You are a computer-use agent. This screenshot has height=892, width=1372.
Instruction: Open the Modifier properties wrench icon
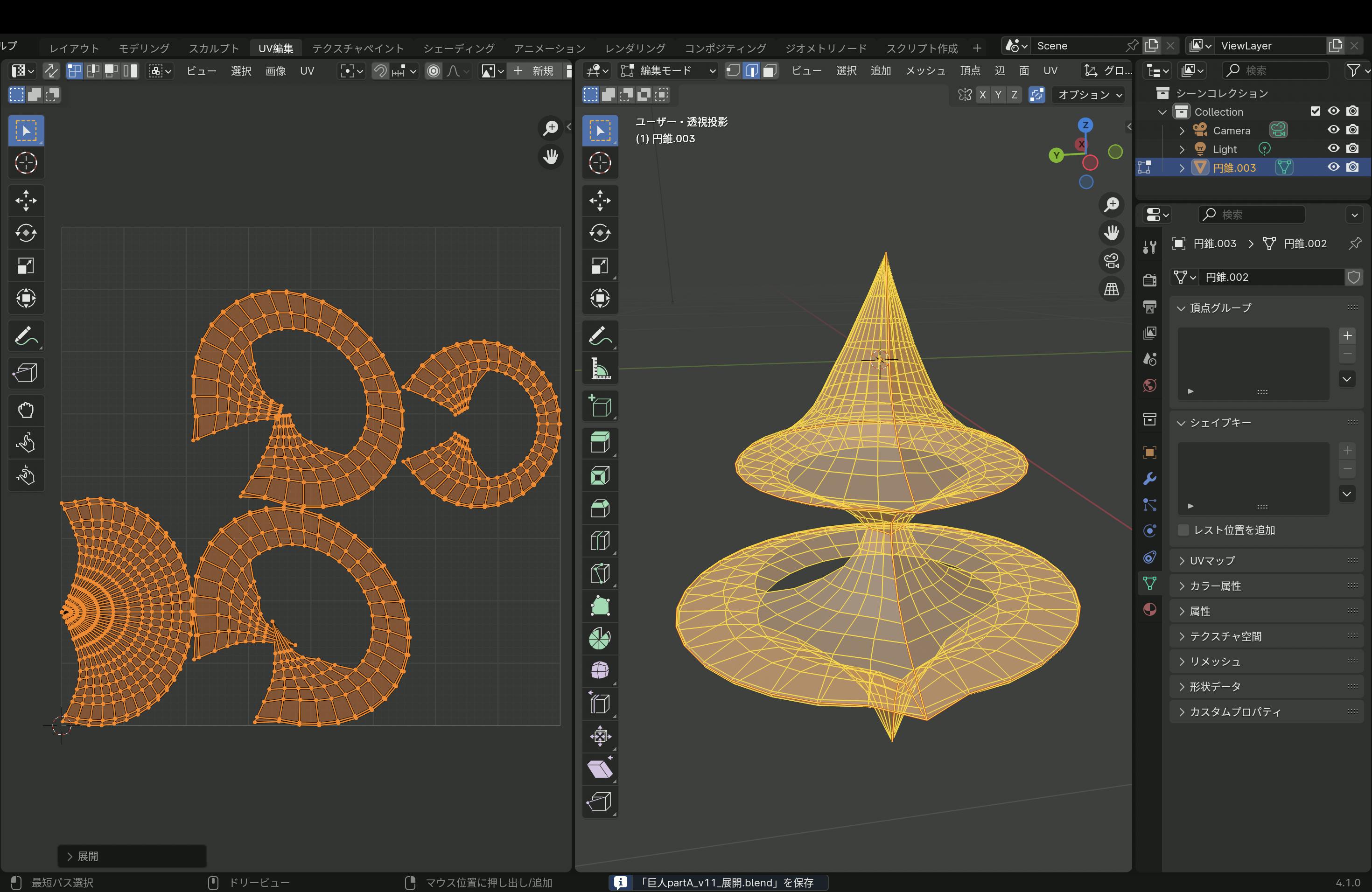(x=1149, y=479)
